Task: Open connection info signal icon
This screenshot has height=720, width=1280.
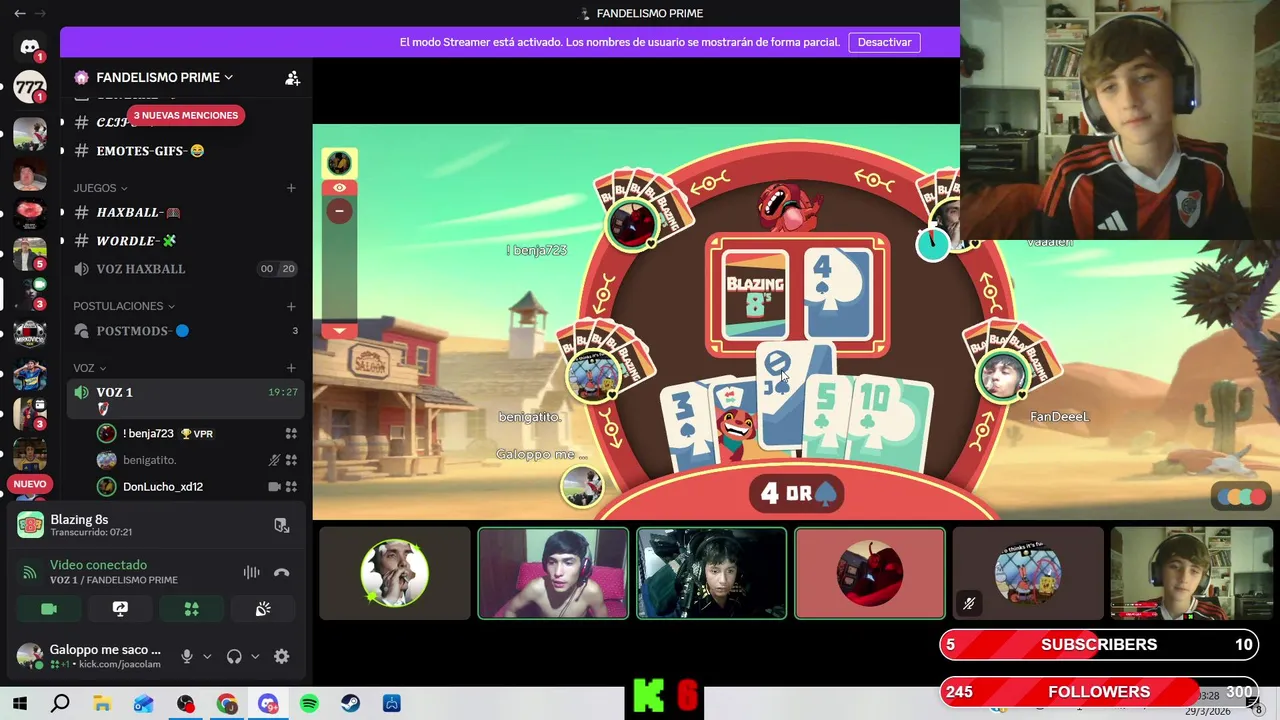Action: pyautogui.click(x=31, y=572)
